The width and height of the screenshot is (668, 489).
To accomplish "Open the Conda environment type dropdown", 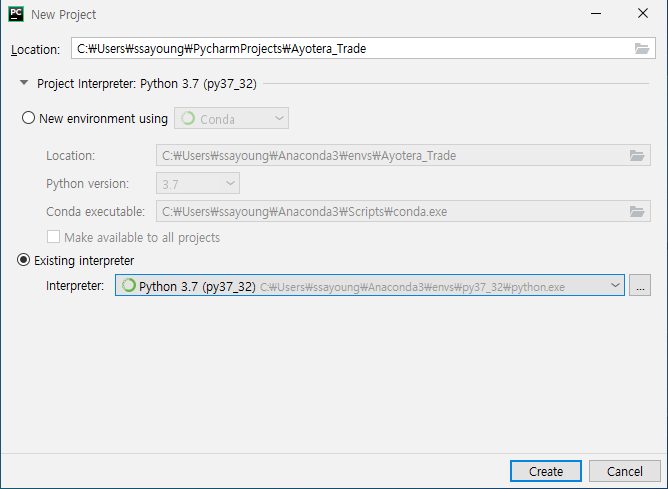I will coord(231,118).
